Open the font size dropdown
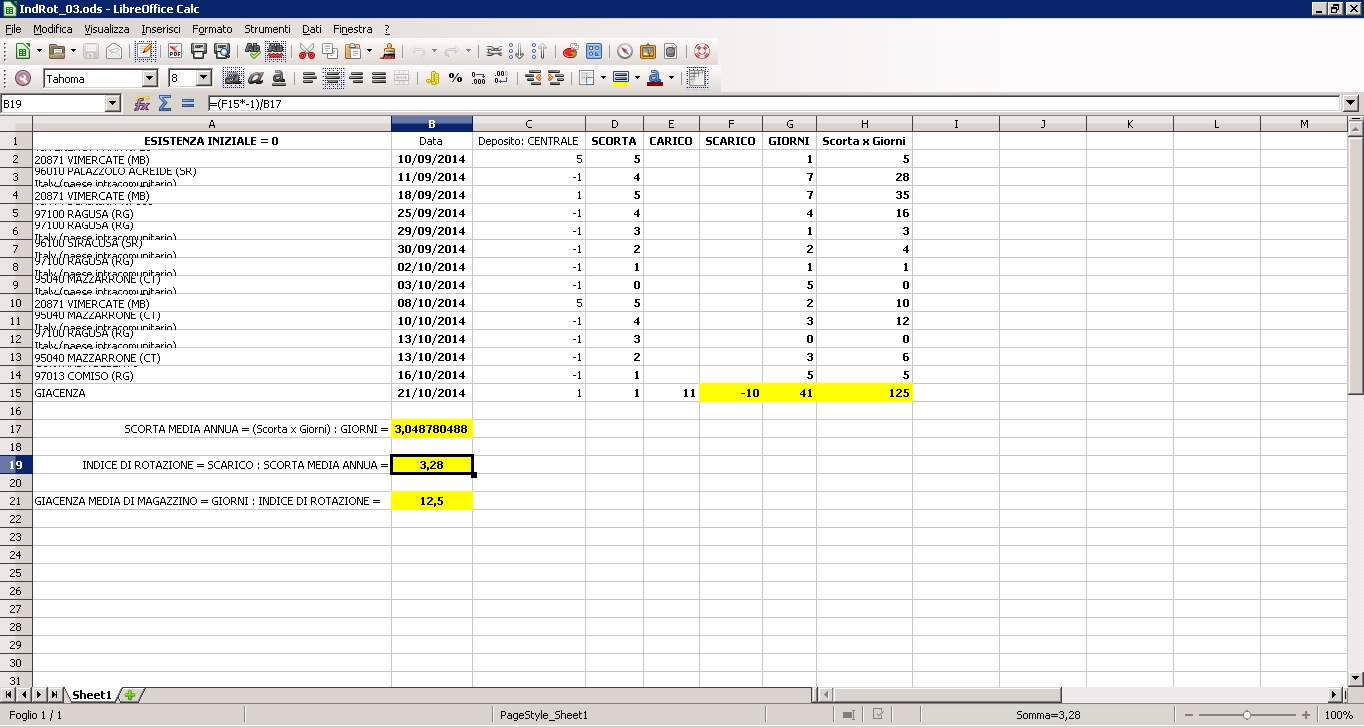This screenshot has width=1364, height=728. tap(204, 78)
